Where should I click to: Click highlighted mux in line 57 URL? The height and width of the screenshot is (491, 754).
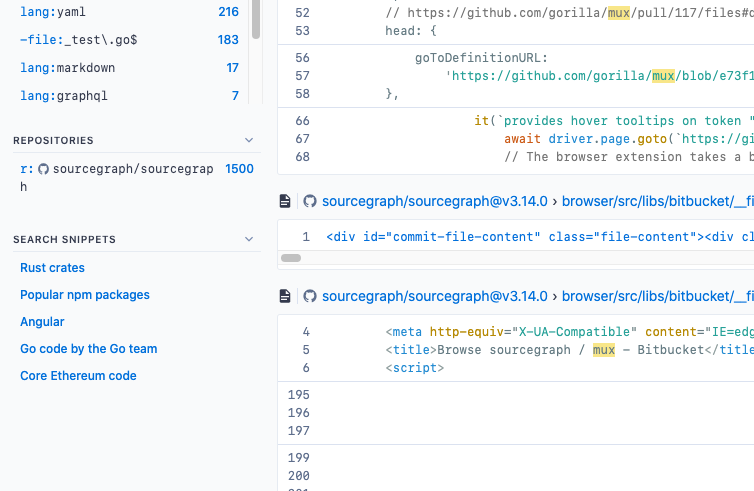pos(663,76)
